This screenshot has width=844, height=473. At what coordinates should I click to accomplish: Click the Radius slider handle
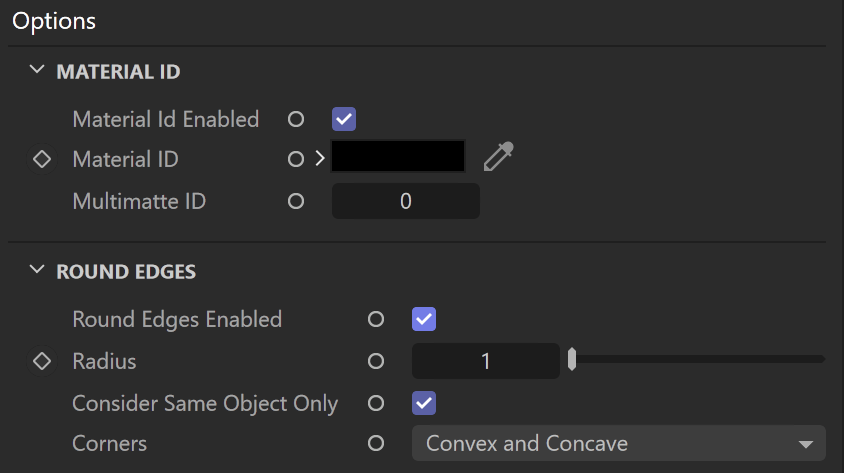coord(572,359)
